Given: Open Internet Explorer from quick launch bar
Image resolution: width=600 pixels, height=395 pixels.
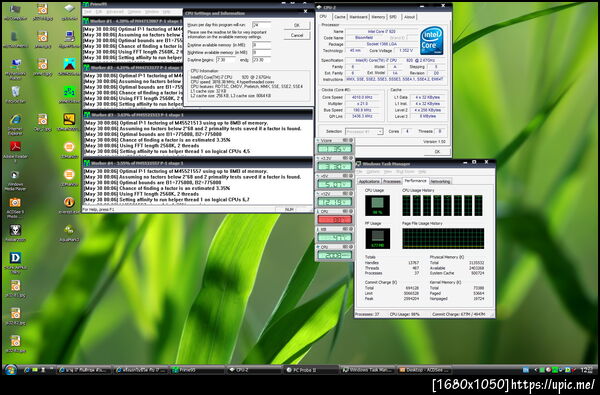Looking at the screenshot, I should [x=26, y=370].
